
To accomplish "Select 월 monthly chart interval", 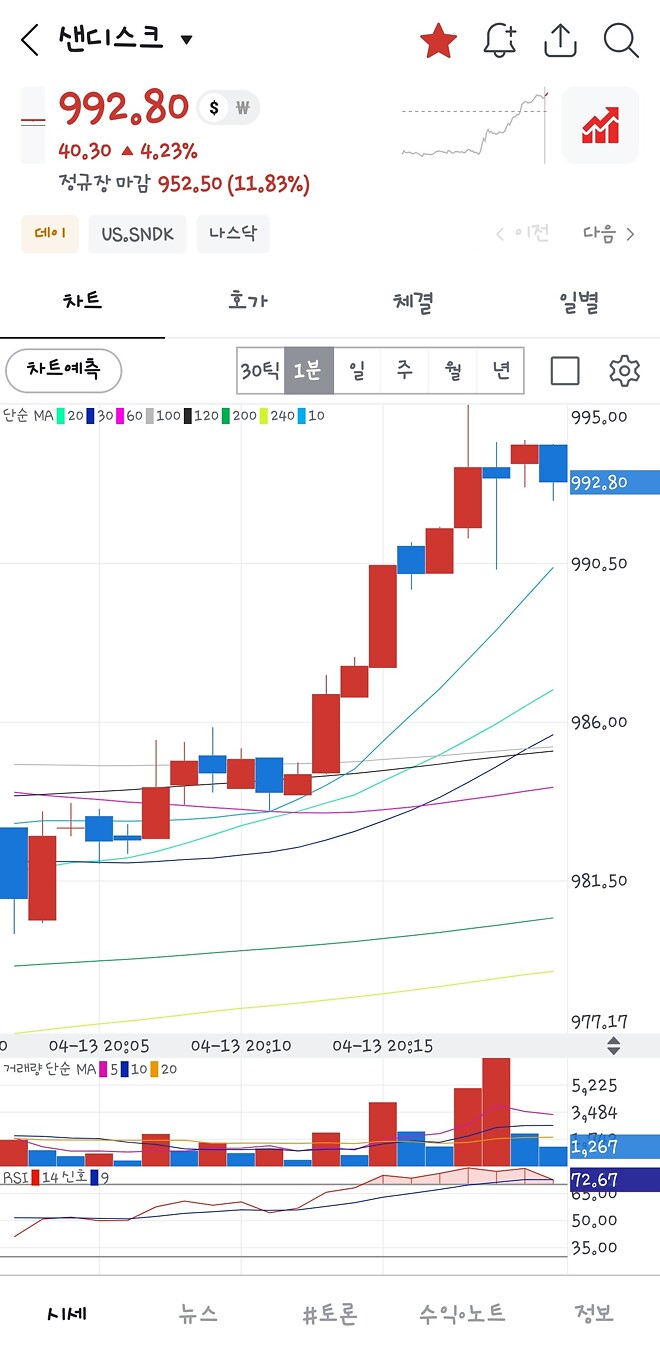I will click(452, 371).
